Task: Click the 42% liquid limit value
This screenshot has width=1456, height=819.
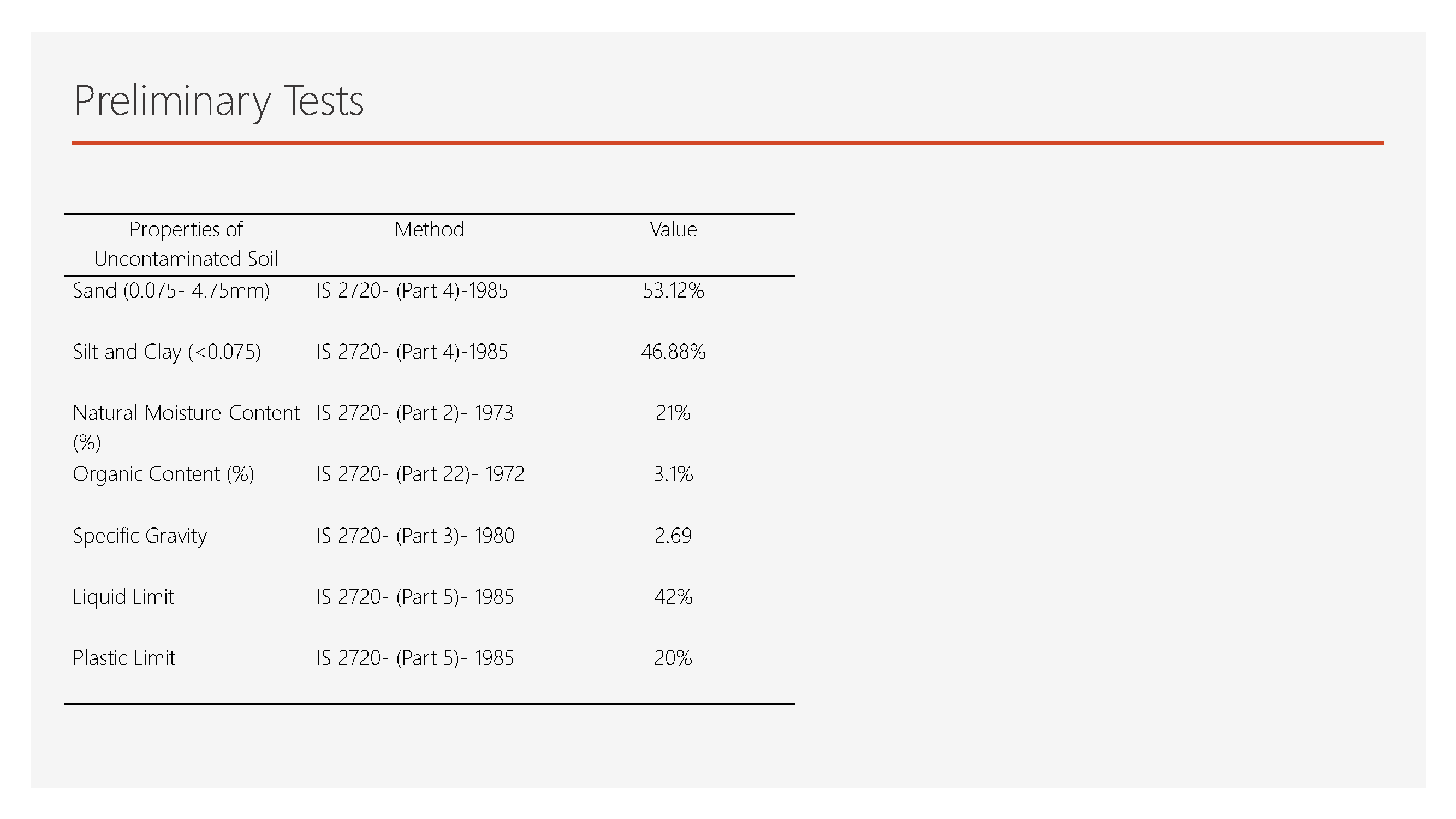Action: tap(673, 597)
